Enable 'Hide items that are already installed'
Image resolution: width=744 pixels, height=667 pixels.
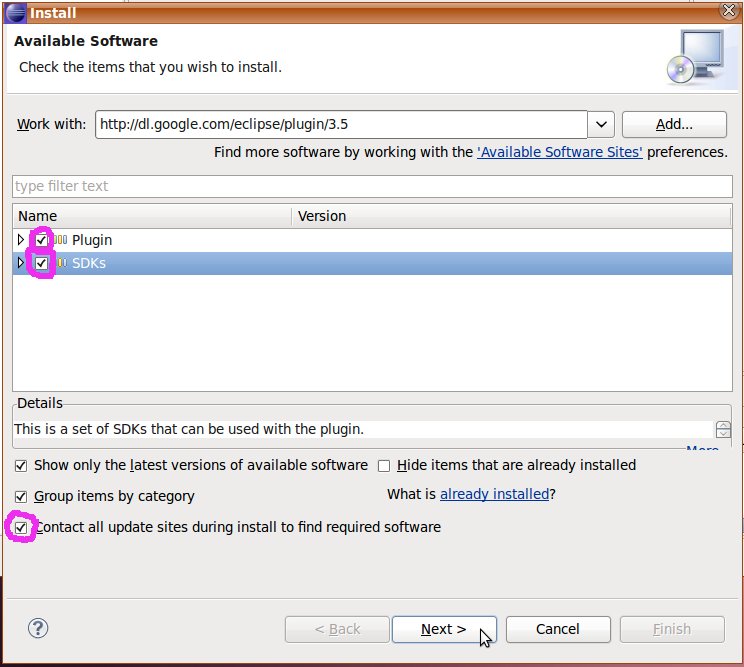[x=384, y=466]
